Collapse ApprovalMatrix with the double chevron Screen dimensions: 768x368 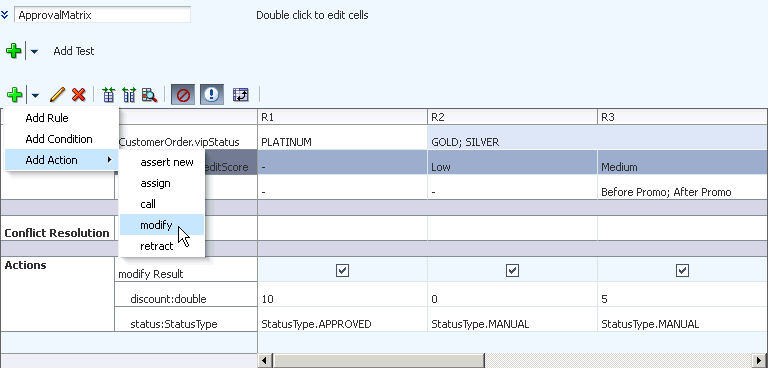tap(4, 15)
